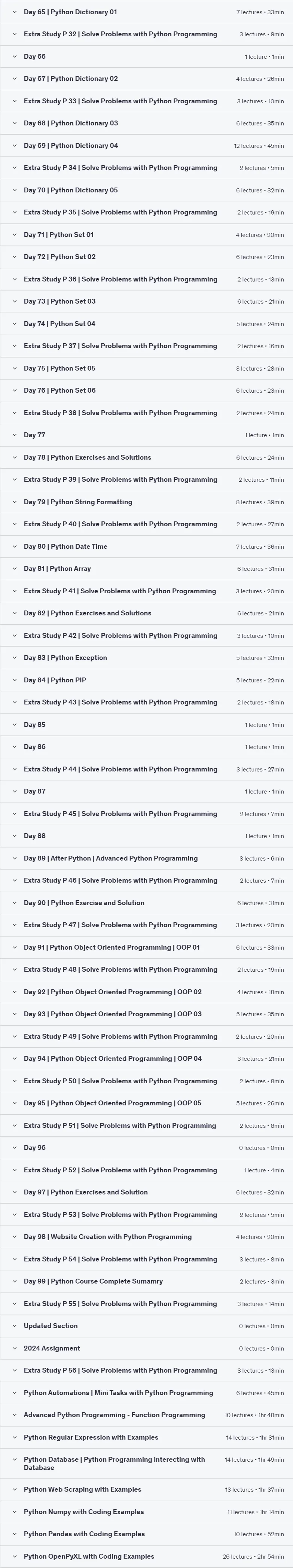Expand the Day 65 Python Dictionary 01 section
Image resolution: width=293 pixels, height=1568 pixels.
click(147, 12)
